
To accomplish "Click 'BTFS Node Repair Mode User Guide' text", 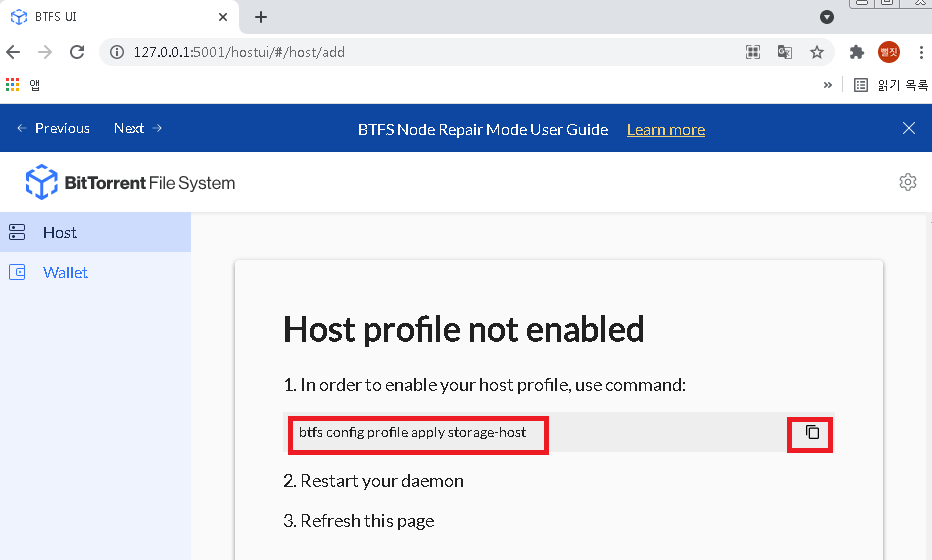I will [483, 130].
